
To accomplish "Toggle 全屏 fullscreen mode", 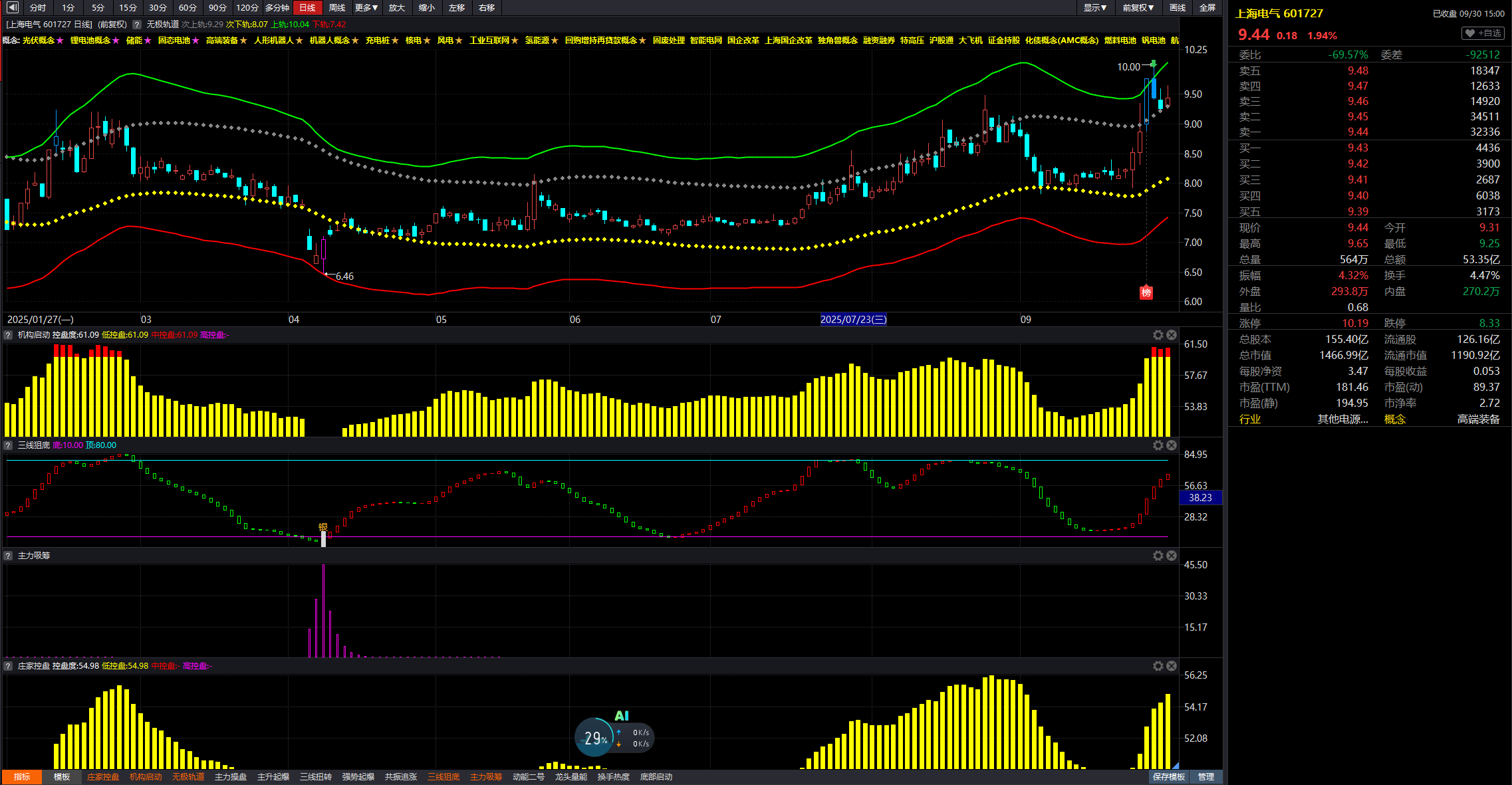I will 1207,7.
